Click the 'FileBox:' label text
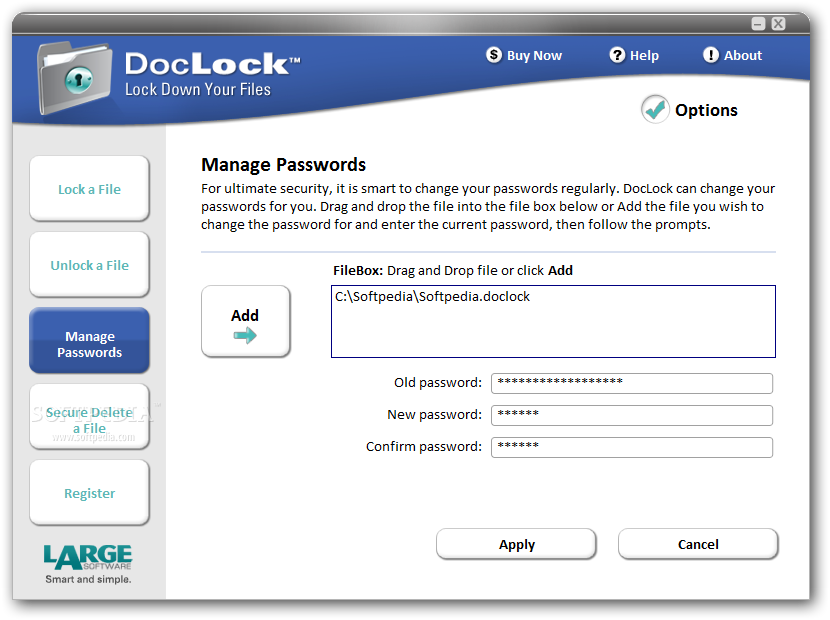This screenshot has width=830, height=620. (x=358, y=271)
